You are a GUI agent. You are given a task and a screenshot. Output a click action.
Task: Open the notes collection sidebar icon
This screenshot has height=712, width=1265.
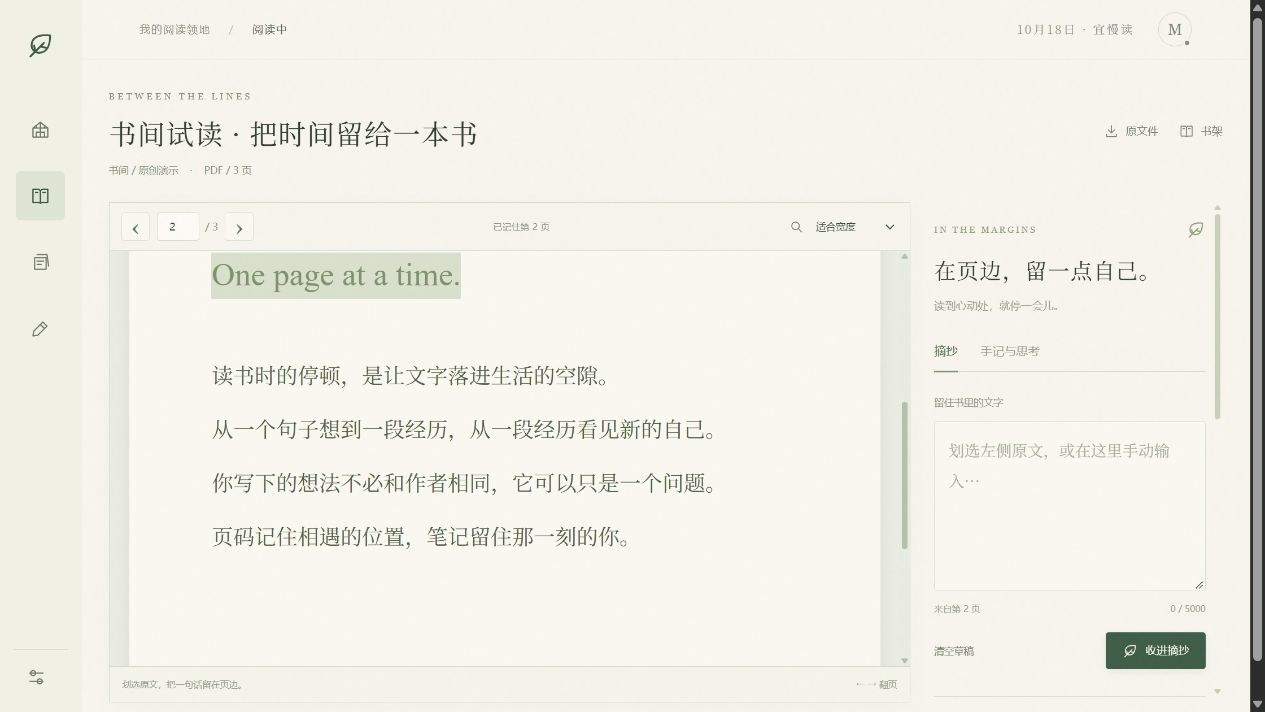pos(40,262)
